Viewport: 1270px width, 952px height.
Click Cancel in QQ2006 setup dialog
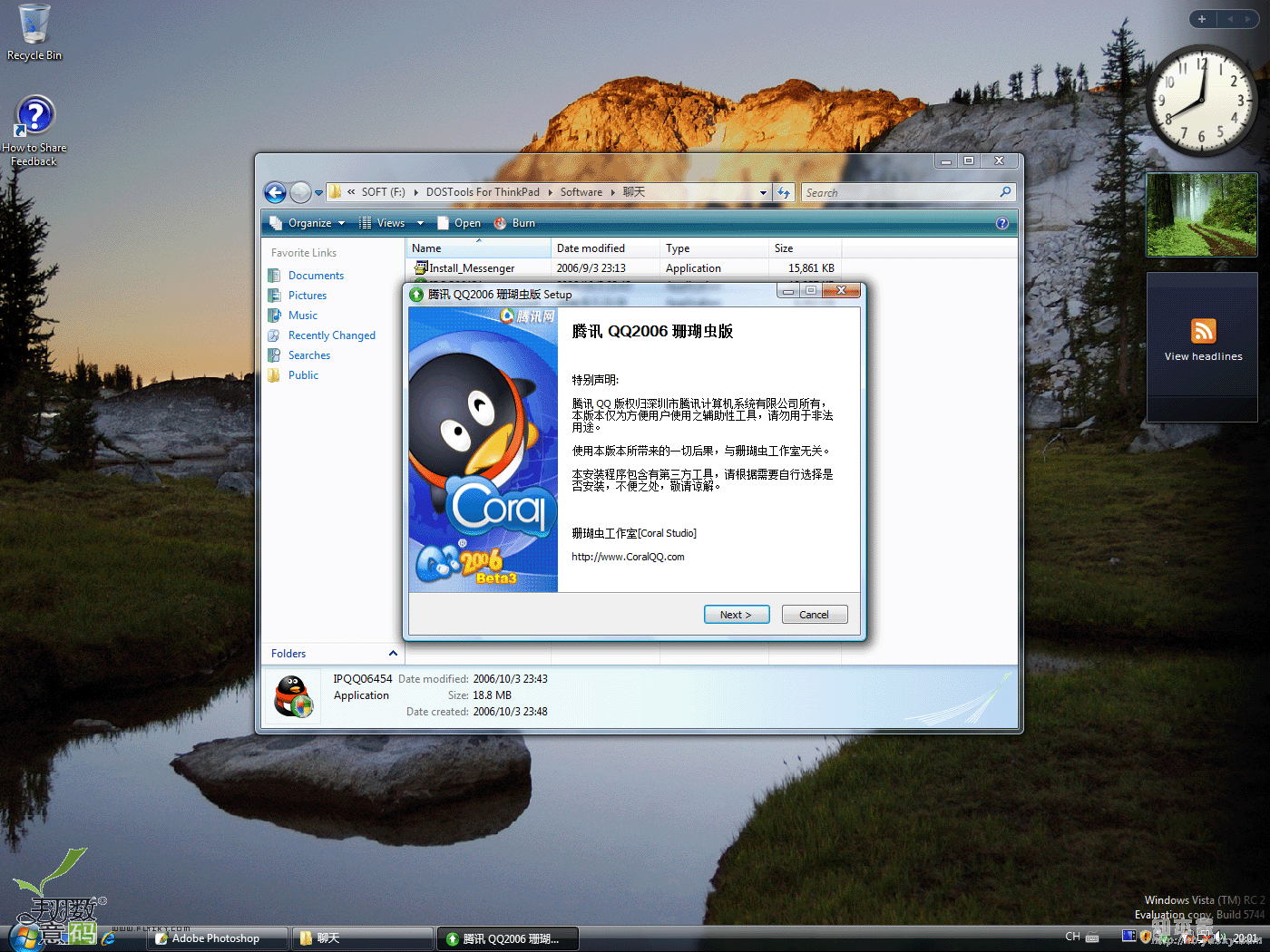click(815, 615)
